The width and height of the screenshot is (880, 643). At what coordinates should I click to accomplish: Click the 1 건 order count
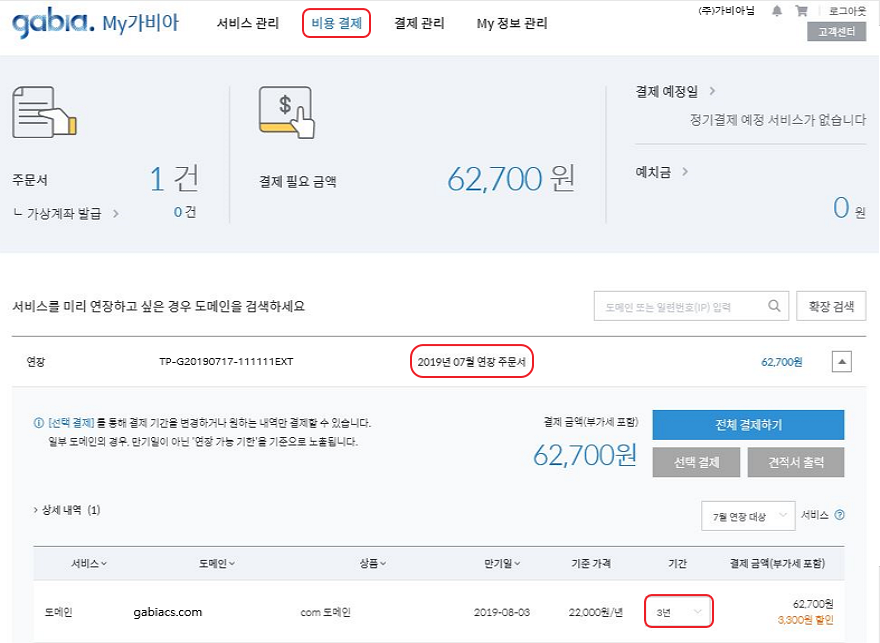tap(174, 178)
